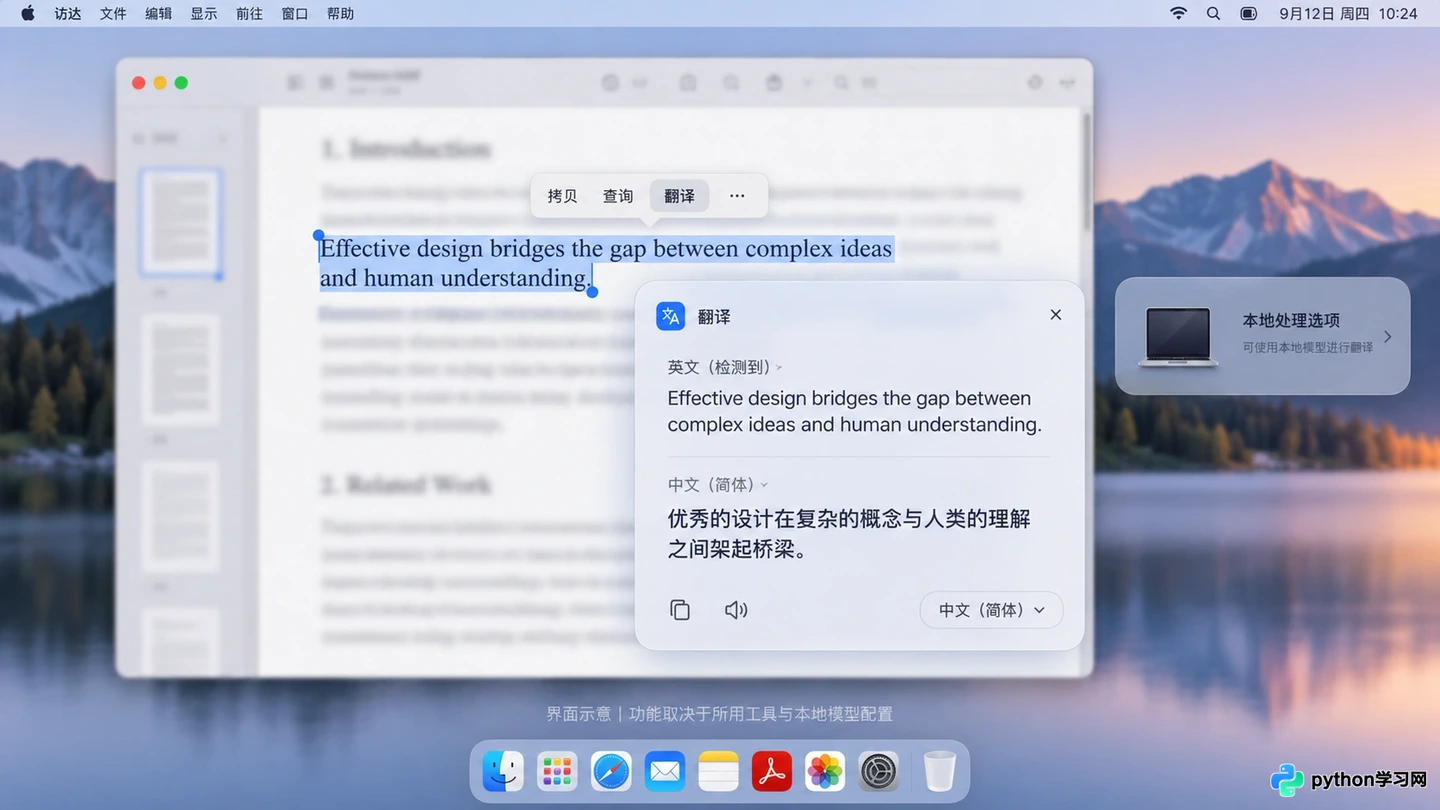Screen dimensions: 1440x810
Task: Open Safari from the Dock
Action: point(611,772)
